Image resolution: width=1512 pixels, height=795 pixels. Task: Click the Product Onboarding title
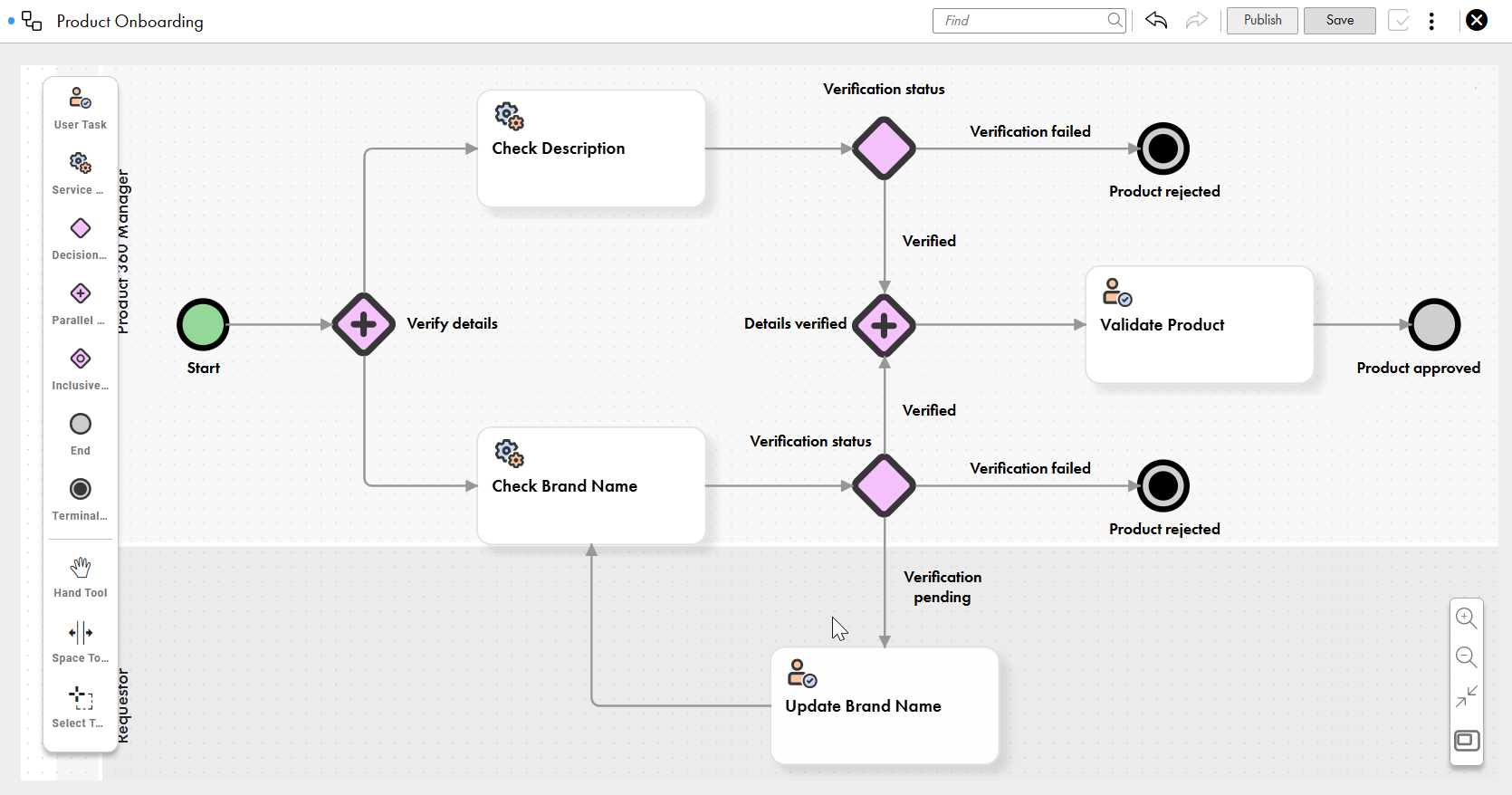pos(129,21)
